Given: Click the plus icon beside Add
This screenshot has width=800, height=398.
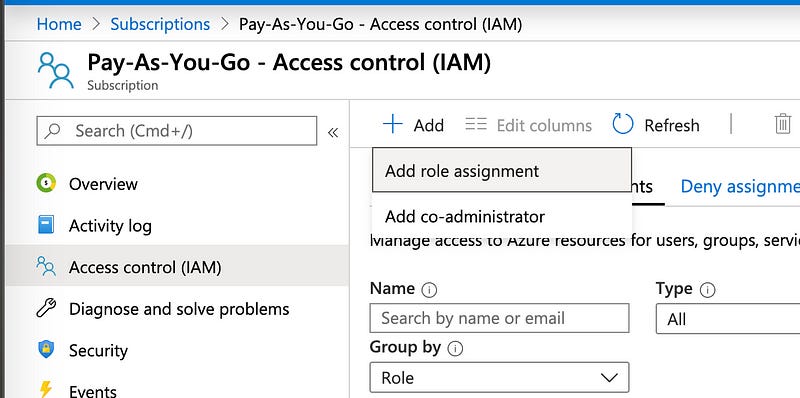Looking at the screenshot, I should (393, 124).
